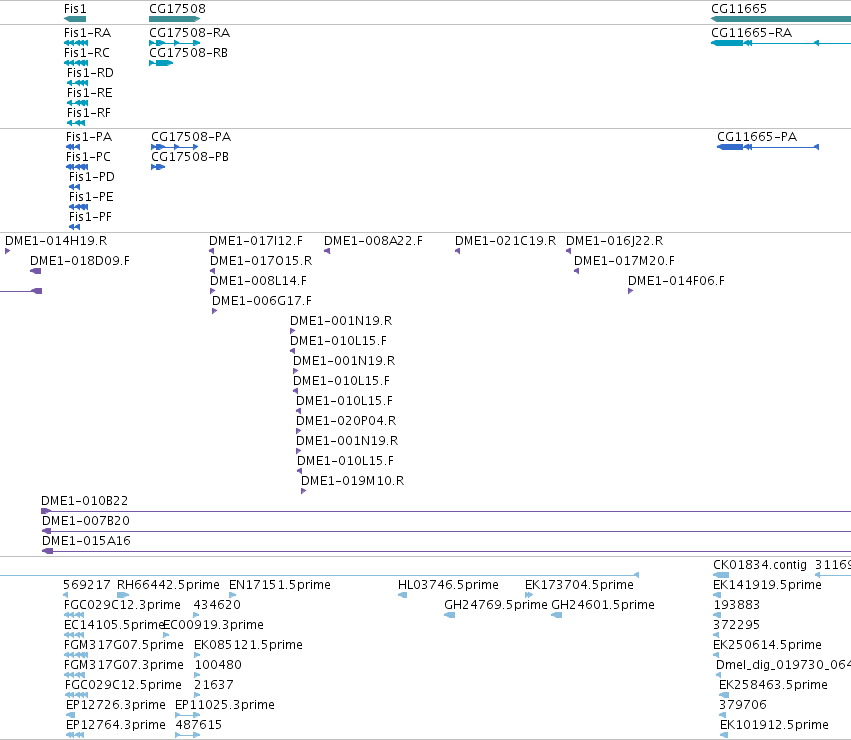Open the Fis1-PD protein feature
Screen dimensions: 851x740
tap(92, 177)
